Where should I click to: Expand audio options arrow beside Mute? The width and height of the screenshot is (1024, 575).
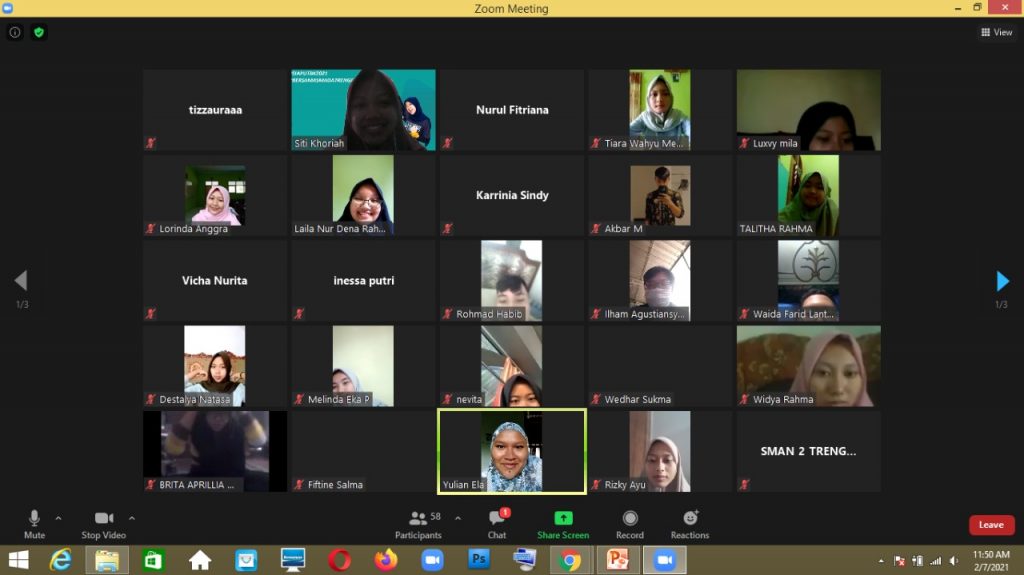click(x=58, y=518)
